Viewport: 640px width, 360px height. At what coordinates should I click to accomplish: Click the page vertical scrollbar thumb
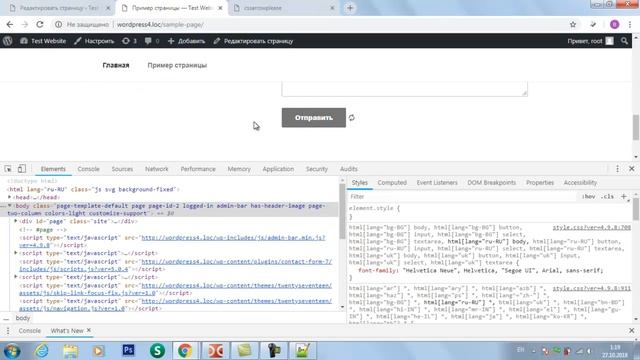click(636, 127)
